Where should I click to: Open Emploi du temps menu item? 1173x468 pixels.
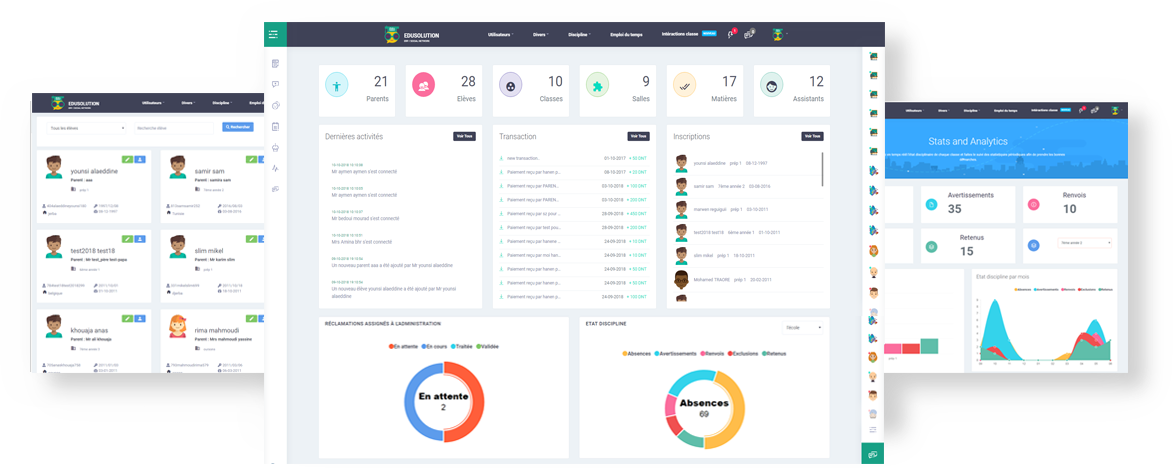pyautogui.click(x=627, y=34)
